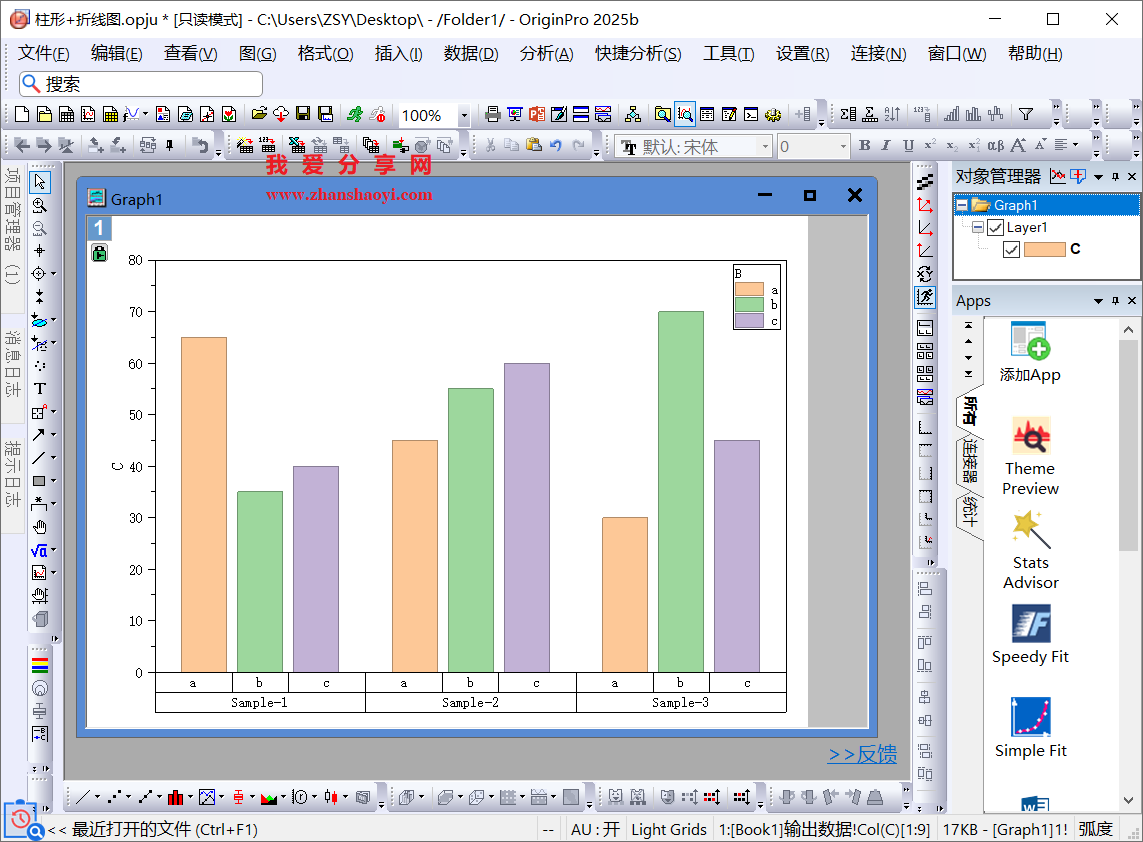Uncheck the Layer1 checkbox

[995, 227]
